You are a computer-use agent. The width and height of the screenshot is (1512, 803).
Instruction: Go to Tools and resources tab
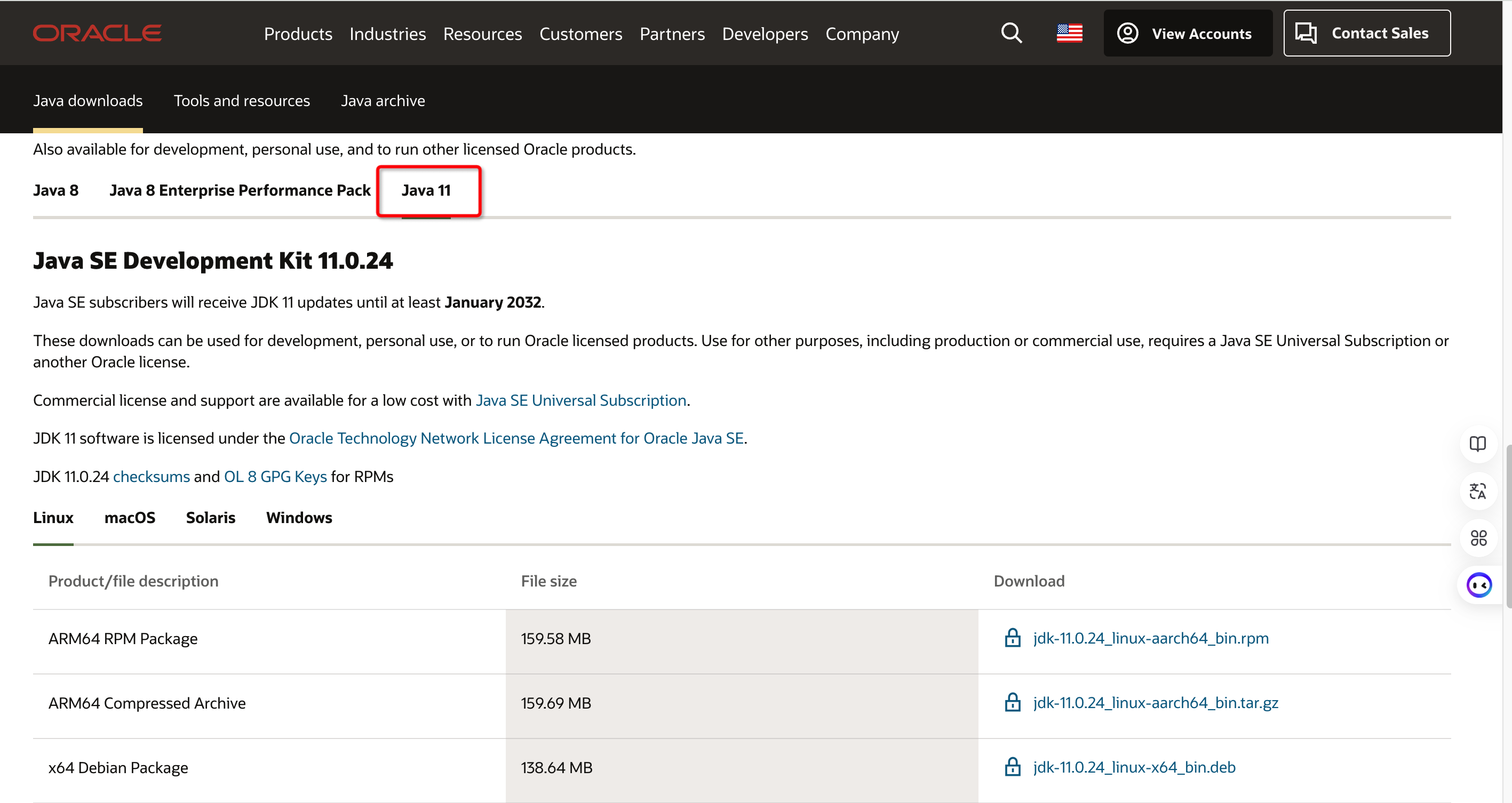pyautogui.click(x=242, y=101)
